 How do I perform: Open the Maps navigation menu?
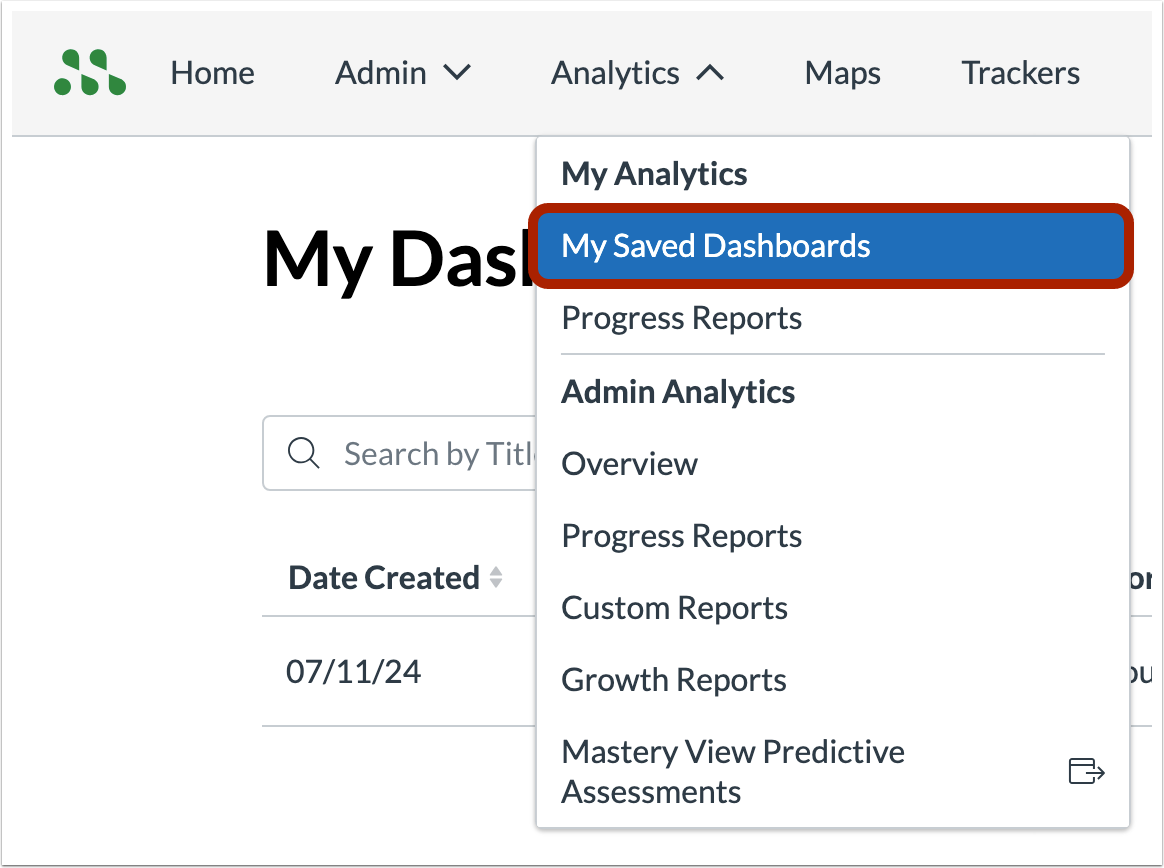[842, 72]
